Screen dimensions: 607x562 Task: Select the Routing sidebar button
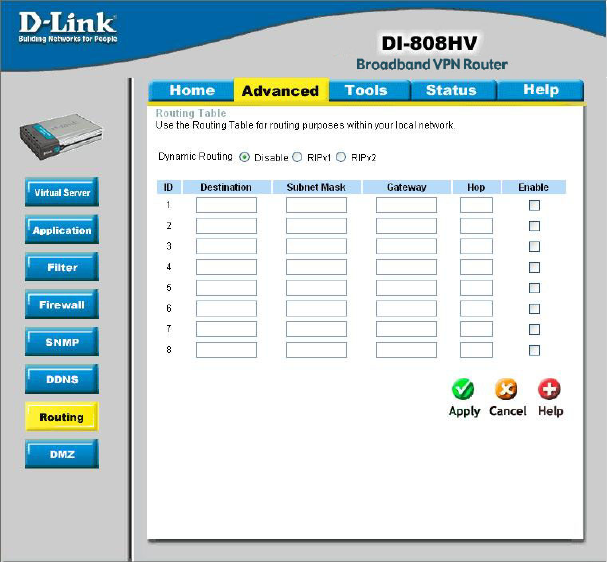click(x=62, y=416)
